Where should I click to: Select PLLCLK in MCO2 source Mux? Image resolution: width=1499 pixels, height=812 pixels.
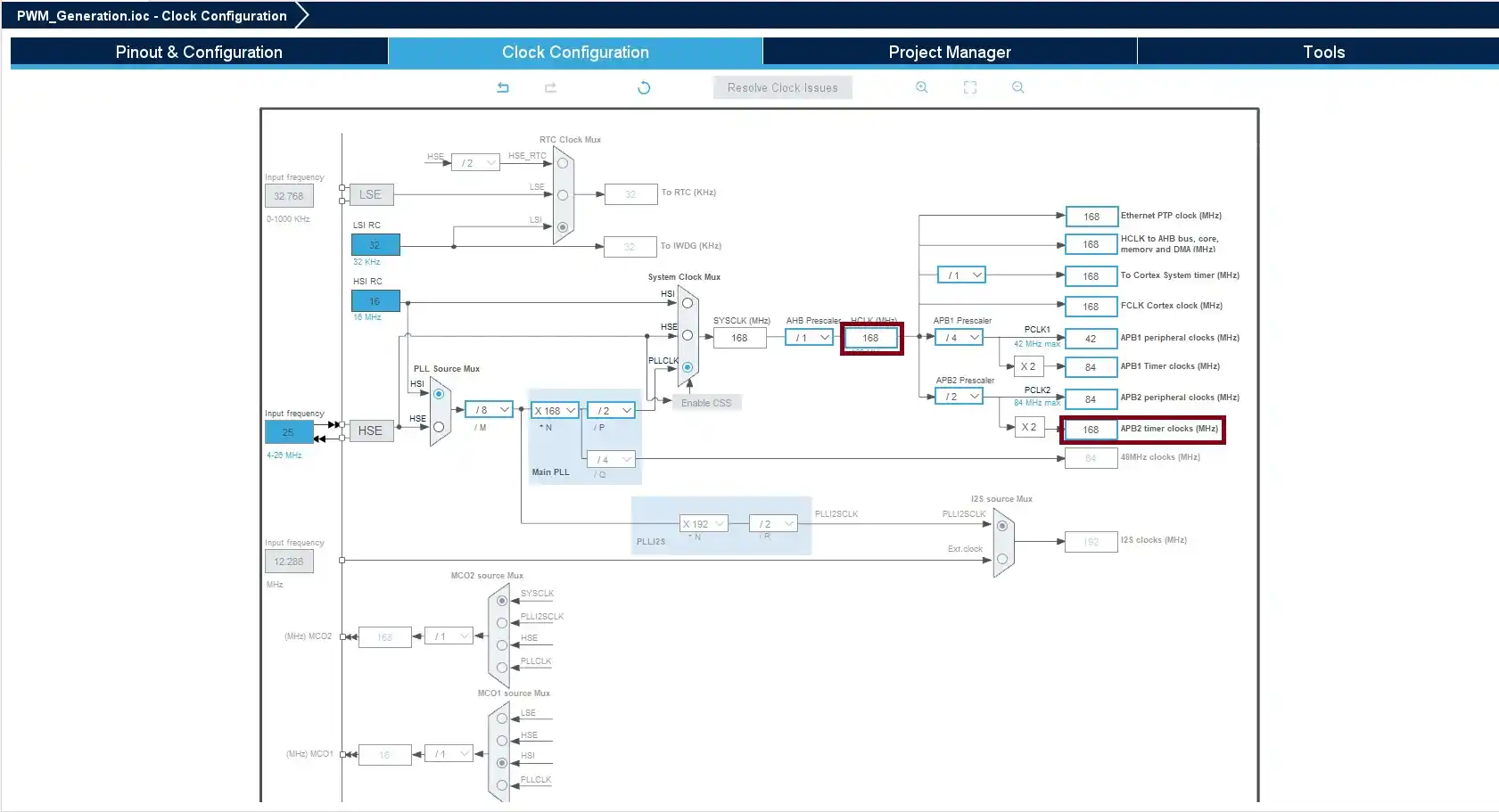click(x=502, y=668)
